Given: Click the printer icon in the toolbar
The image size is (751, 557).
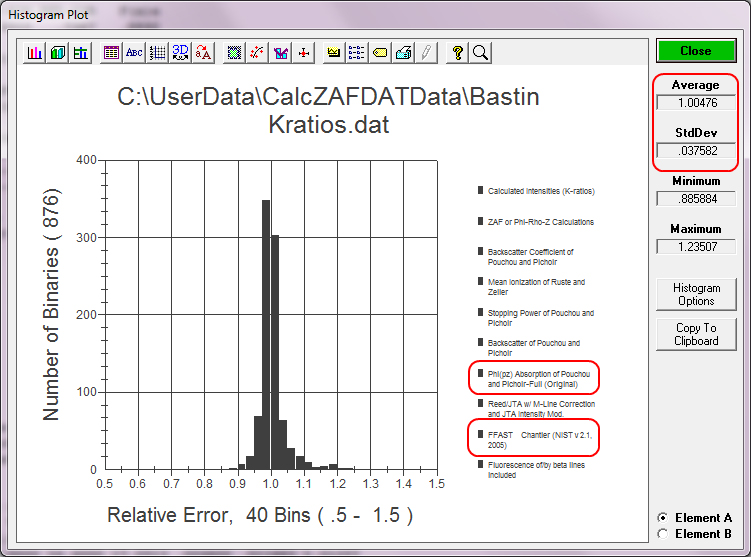Looking at the screenshot, I should click(x=403, y=53).
